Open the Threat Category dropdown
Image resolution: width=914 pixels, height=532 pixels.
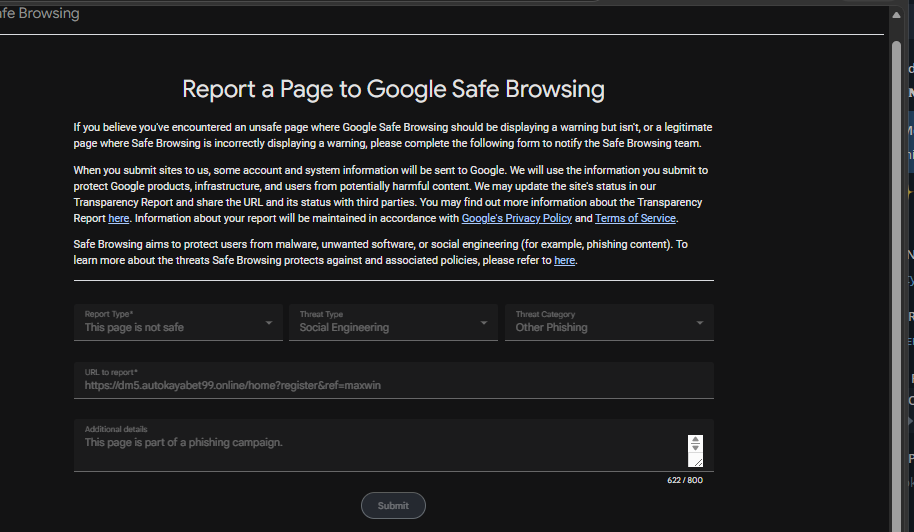(x=609, y=322)
